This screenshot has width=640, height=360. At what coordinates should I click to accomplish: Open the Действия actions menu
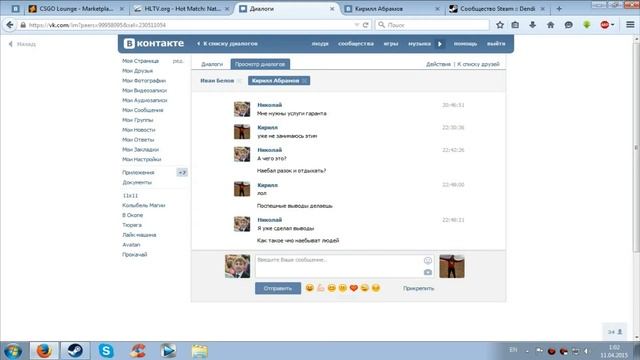point(438,64)
